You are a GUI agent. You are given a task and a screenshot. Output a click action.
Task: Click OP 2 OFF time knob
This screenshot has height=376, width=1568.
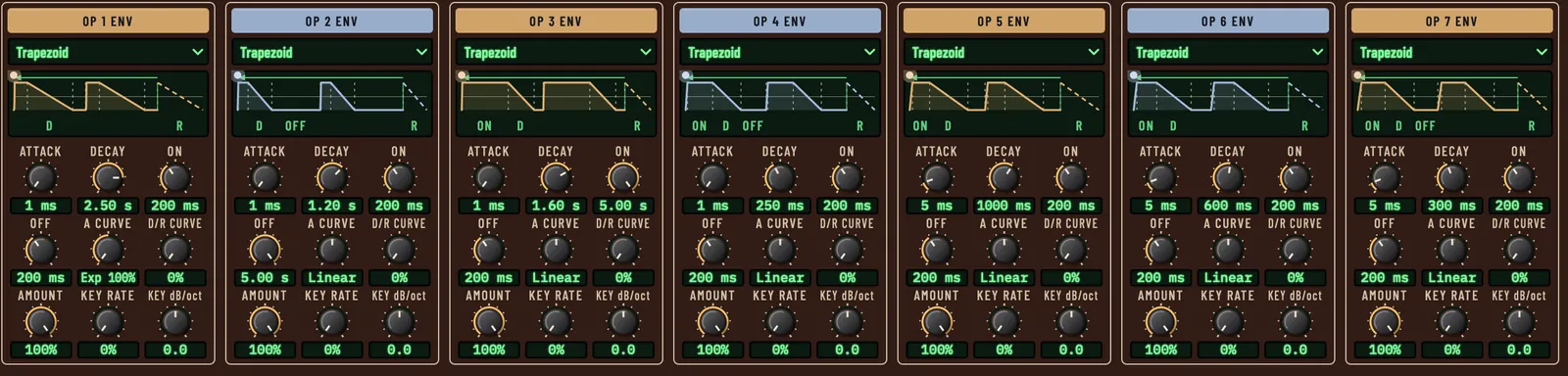[x=265, y=250]
